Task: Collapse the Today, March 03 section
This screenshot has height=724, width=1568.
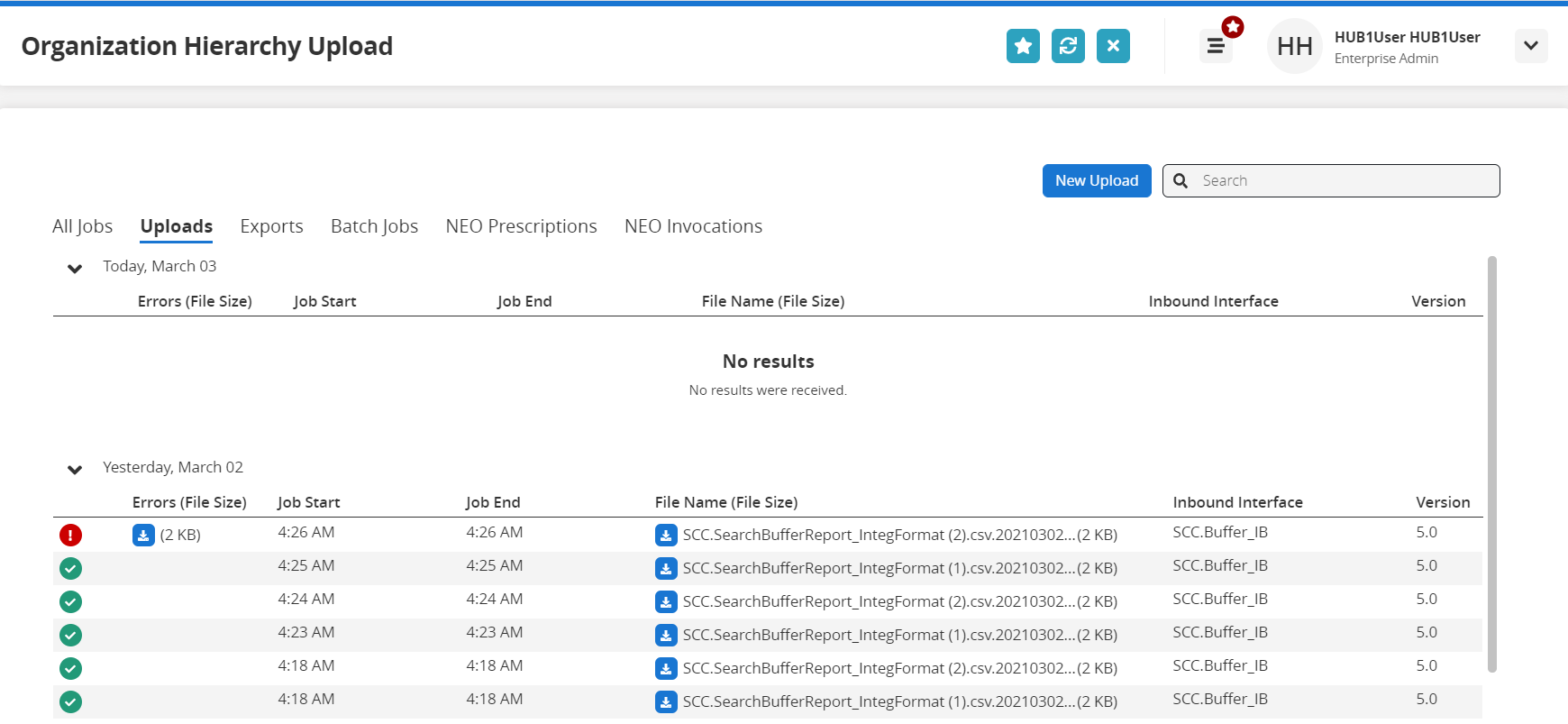Action: (x=75, y=269)
